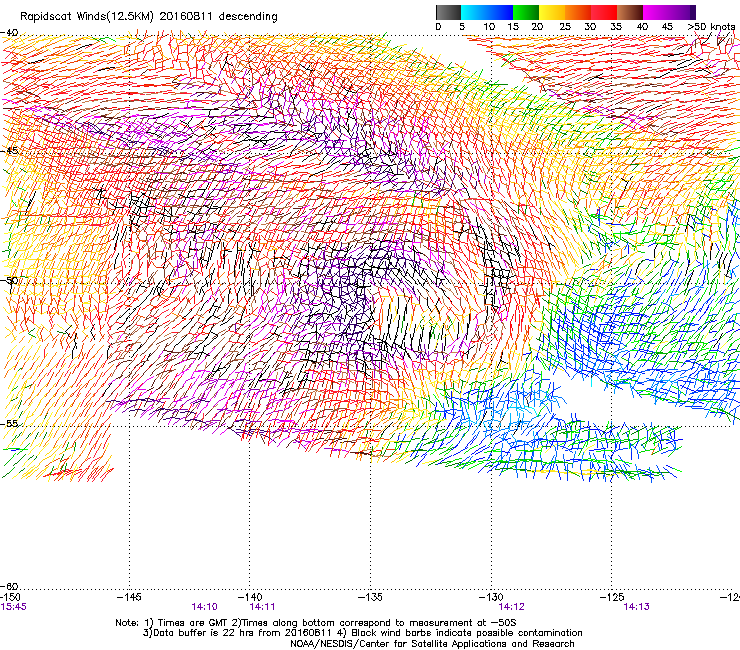
Task: Click the '40' legend scale label
Action: (642, 27)
